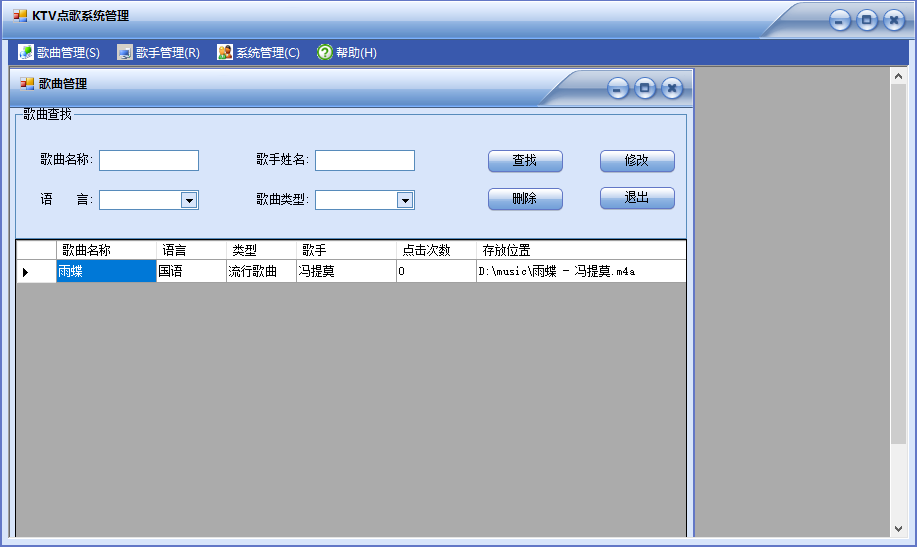This screenshot has width=917, height=547.
Task: Sort by 类型 column header
Action: (261, 250)
